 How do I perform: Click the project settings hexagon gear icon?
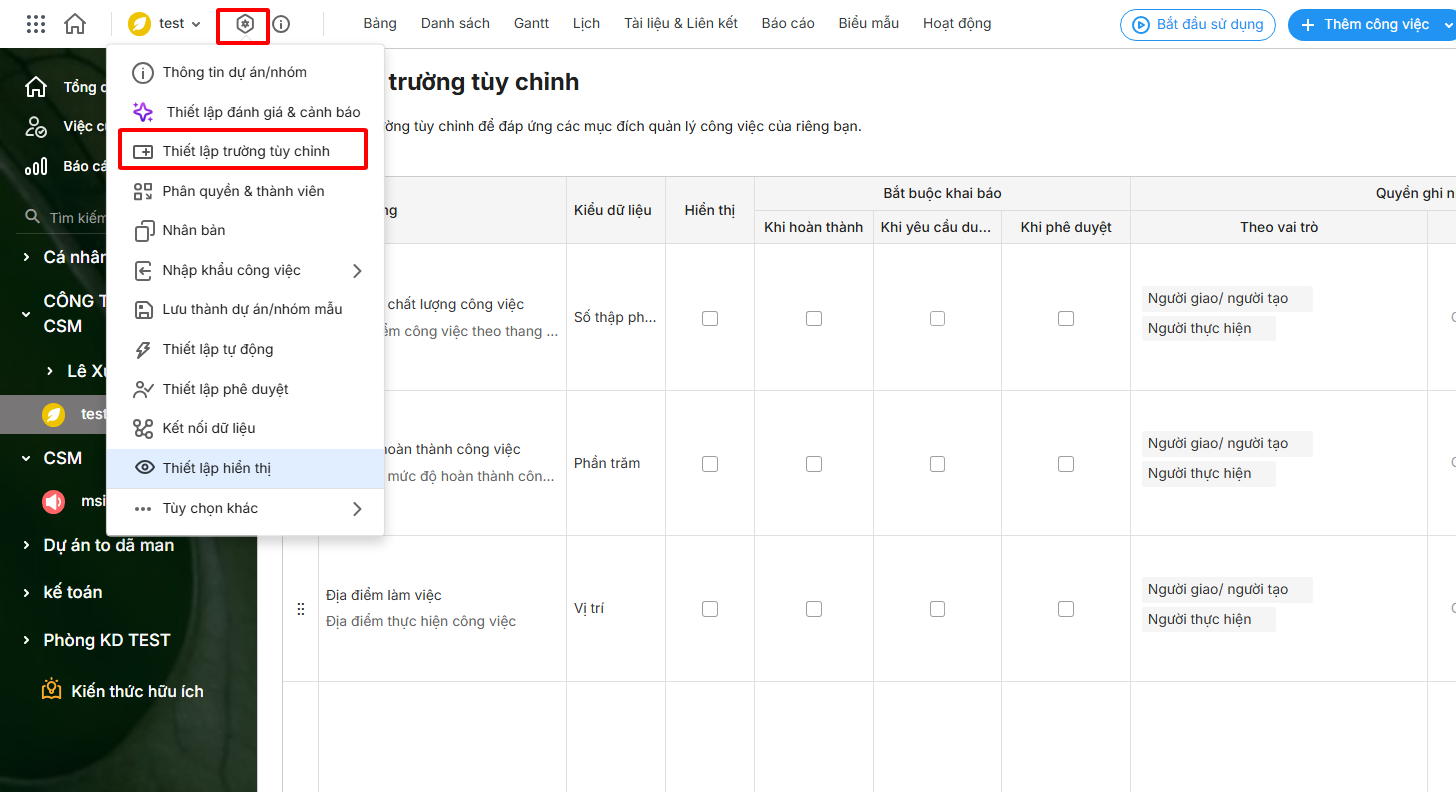[x=244, y=24]
